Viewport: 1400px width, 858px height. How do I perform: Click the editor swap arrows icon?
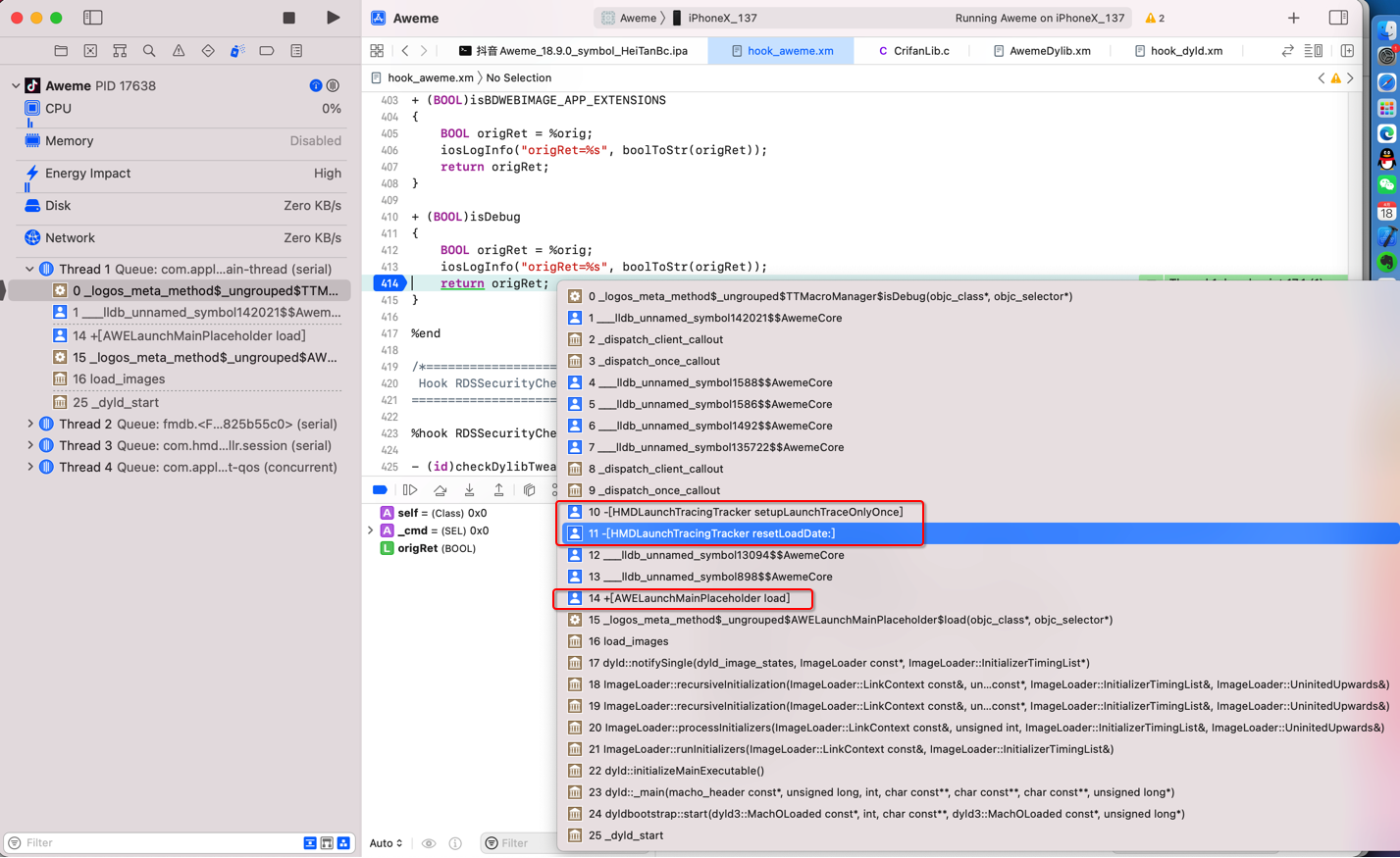[1287, 51]
